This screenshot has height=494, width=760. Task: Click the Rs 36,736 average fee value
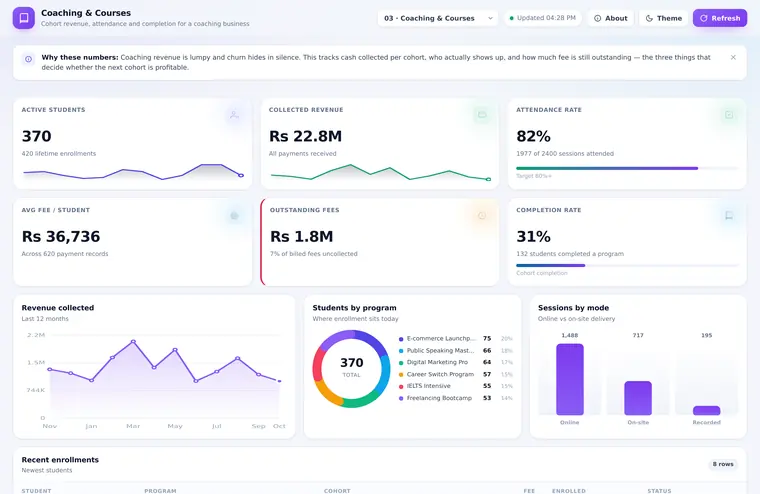coord(61,237)
